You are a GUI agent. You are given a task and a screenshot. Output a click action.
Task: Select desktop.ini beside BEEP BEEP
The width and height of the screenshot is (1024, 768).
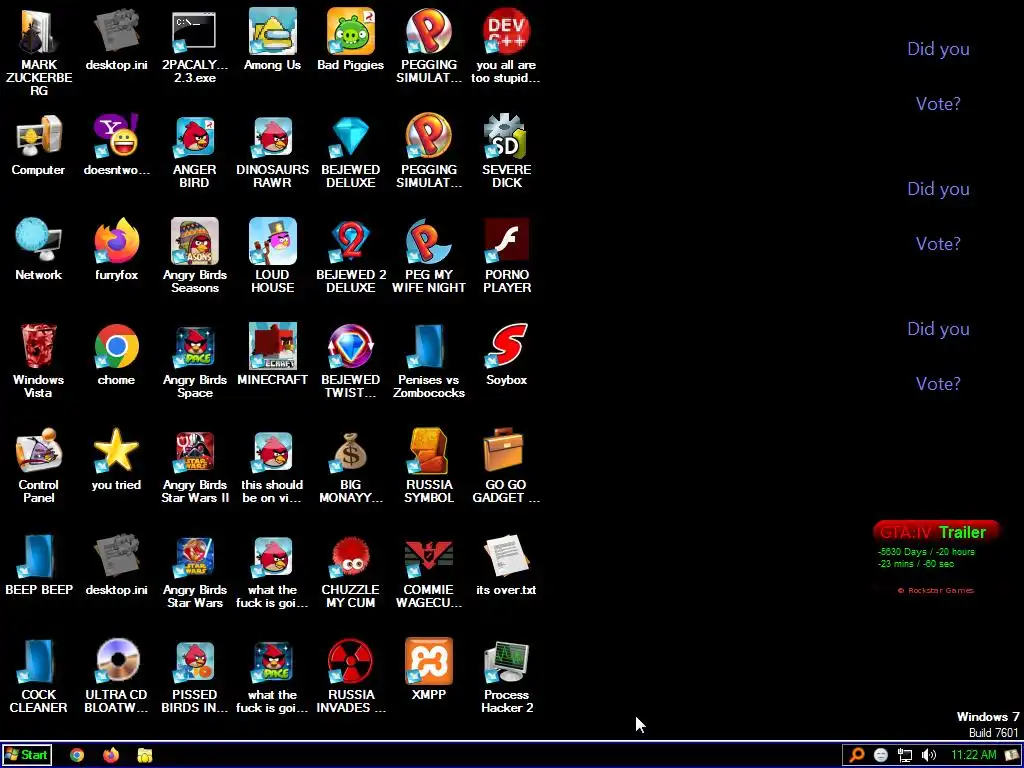(x=116, y=557)
